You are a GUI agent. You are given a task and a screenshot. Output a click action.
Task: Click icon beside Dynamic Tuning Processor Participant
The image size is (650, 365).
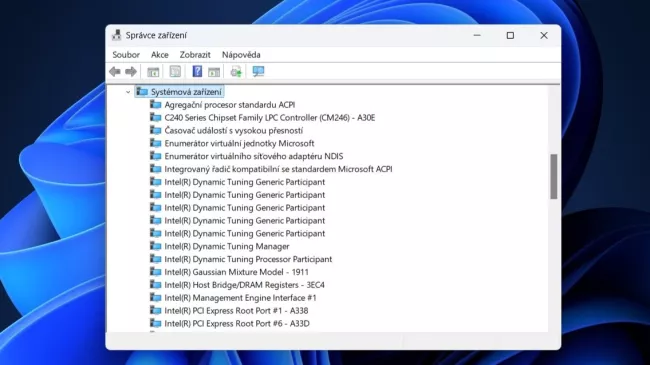tap(156, 259)
